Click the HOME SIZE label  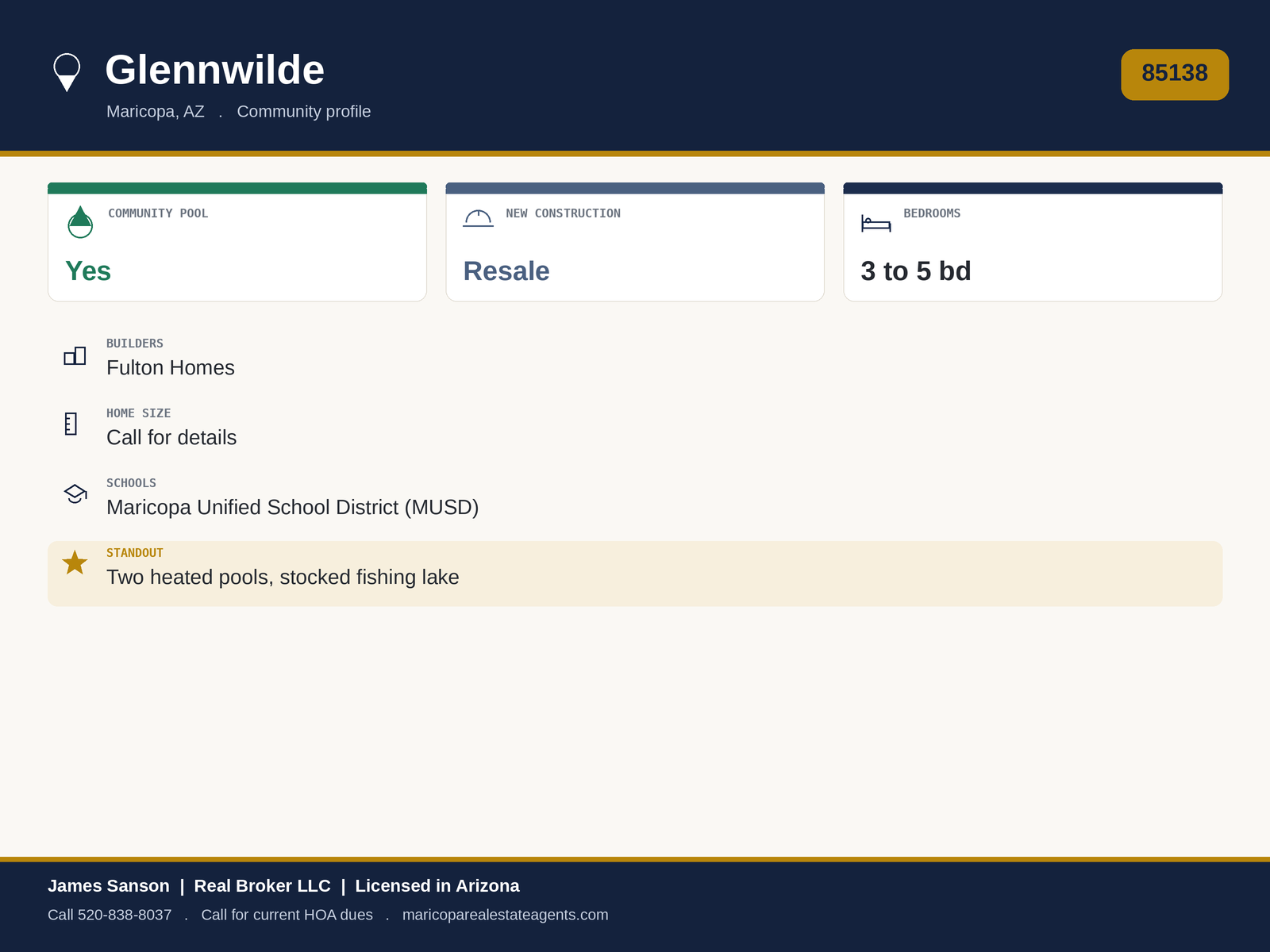coord(139,413)
